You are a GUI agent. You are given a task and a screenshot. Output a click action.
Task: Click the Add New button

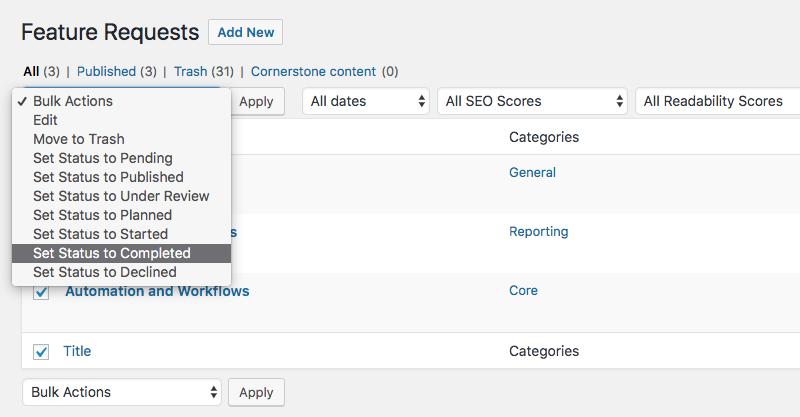pyautogui.click(x=246, y=32)
